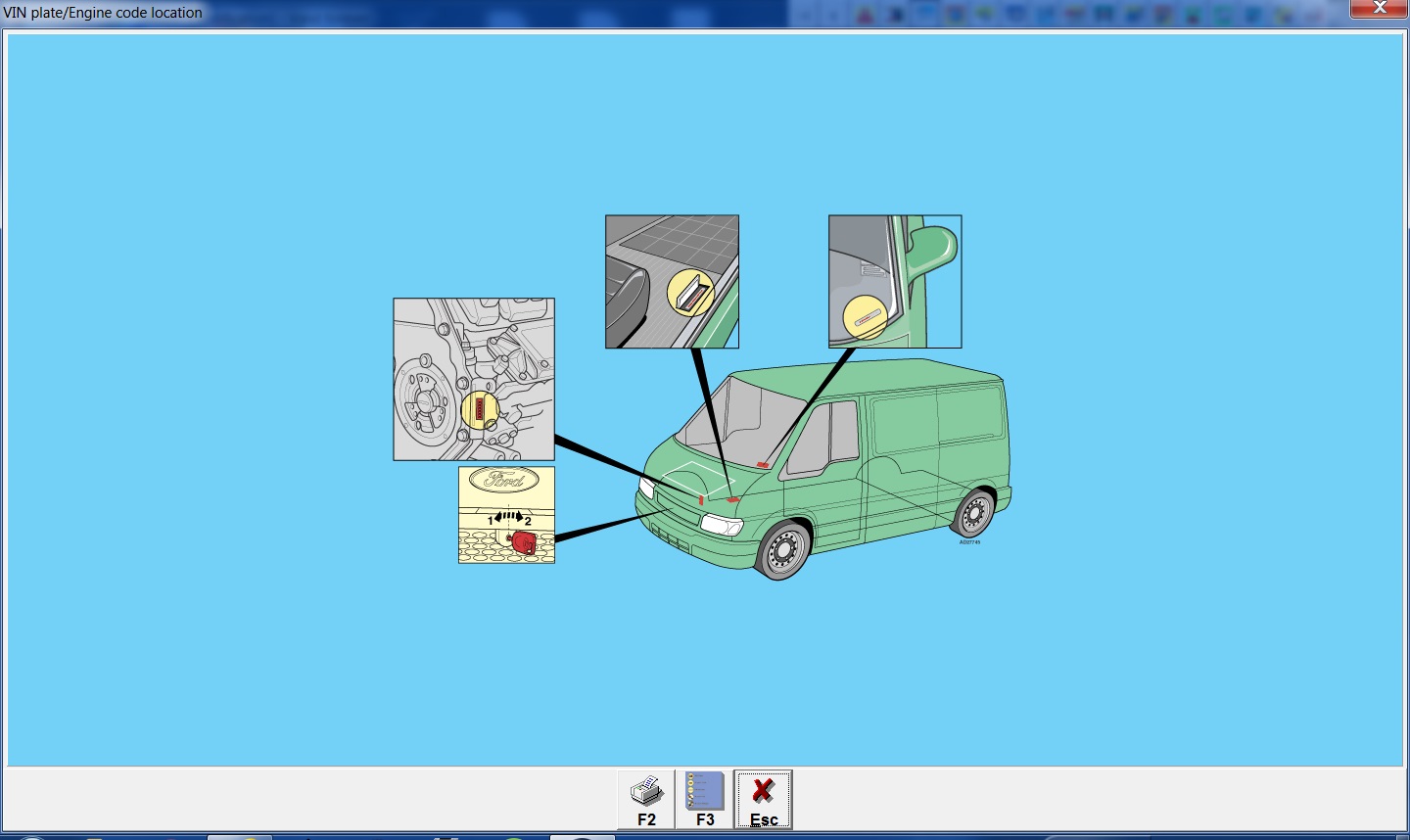Click the van's rear wheel

click(973, 511)
